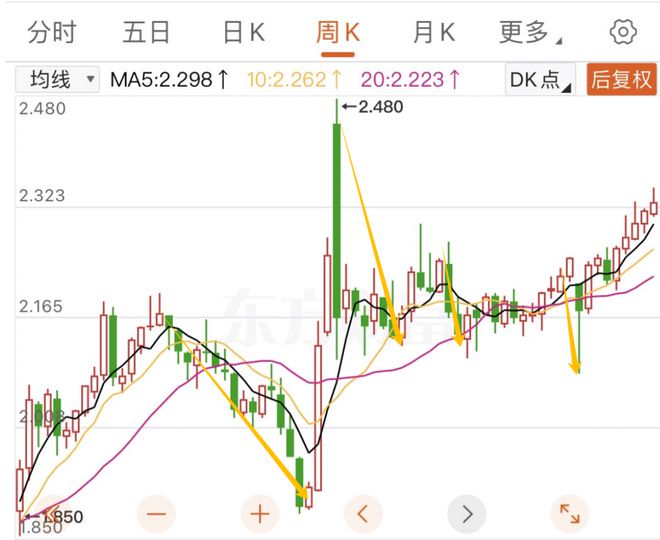Expand chart to fullscreen
Viewport: 660px width, 540px height.
coord(570,515)
